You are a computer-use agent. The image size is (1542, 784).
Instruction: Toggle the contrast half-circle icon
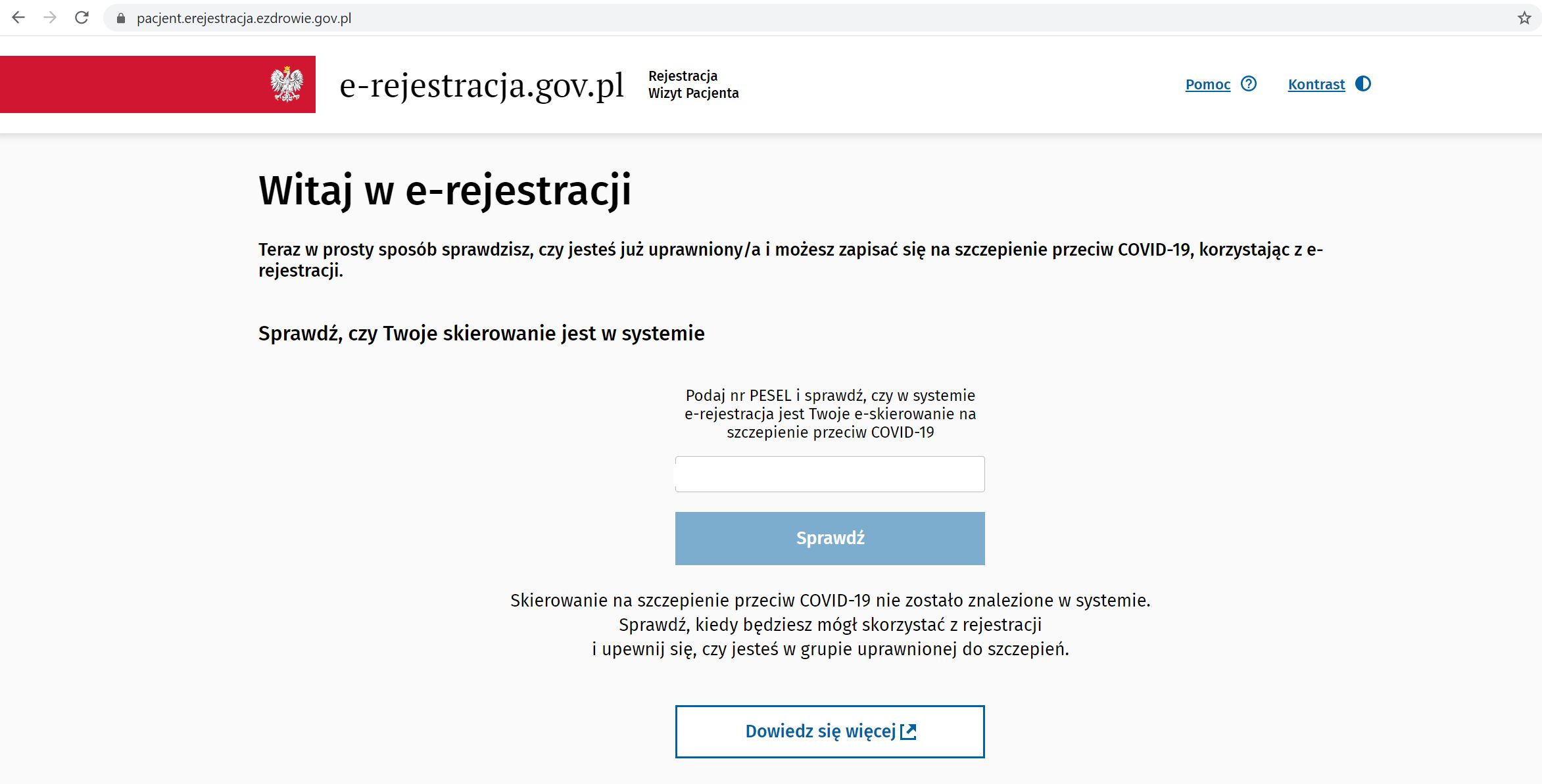pyautogui.click(x=1363, y=84)
